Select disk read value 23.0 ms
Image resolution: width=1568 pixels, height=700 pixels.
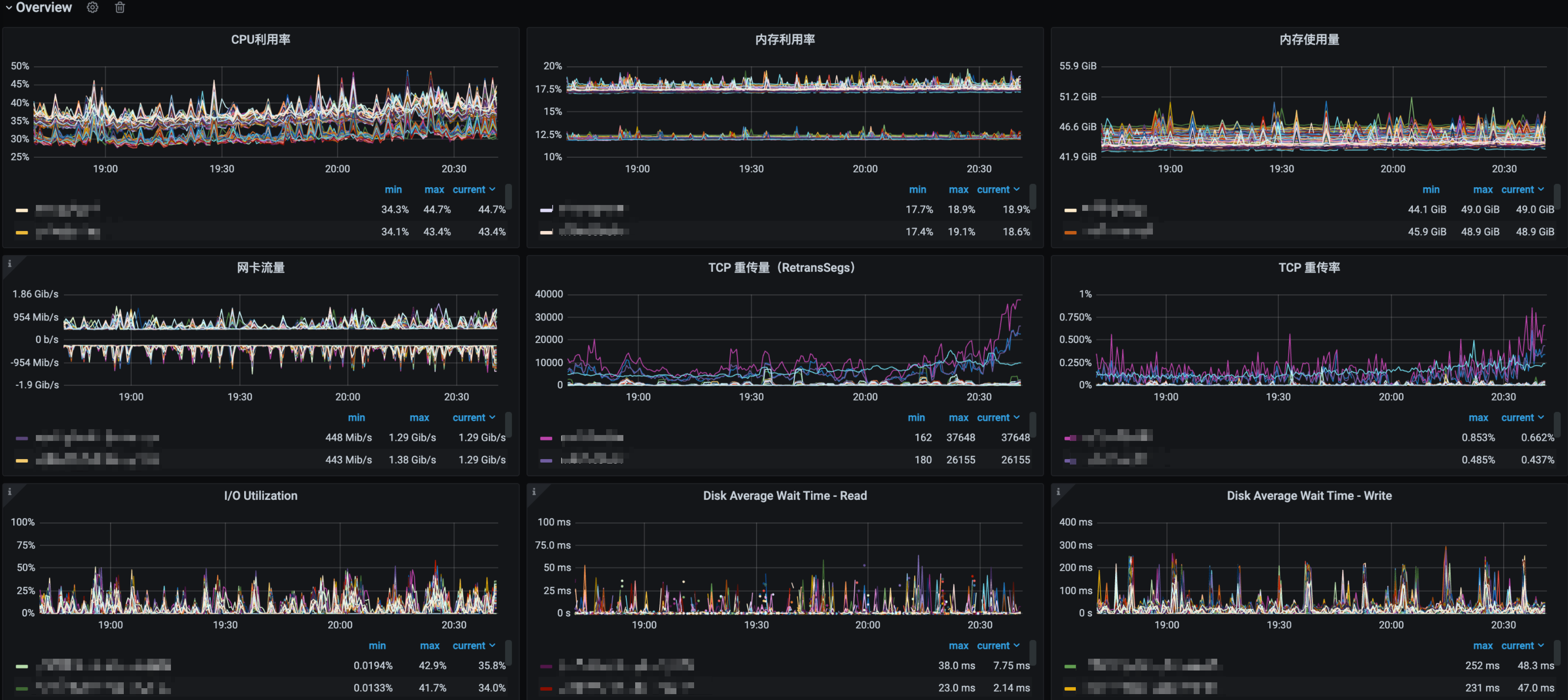956,688
